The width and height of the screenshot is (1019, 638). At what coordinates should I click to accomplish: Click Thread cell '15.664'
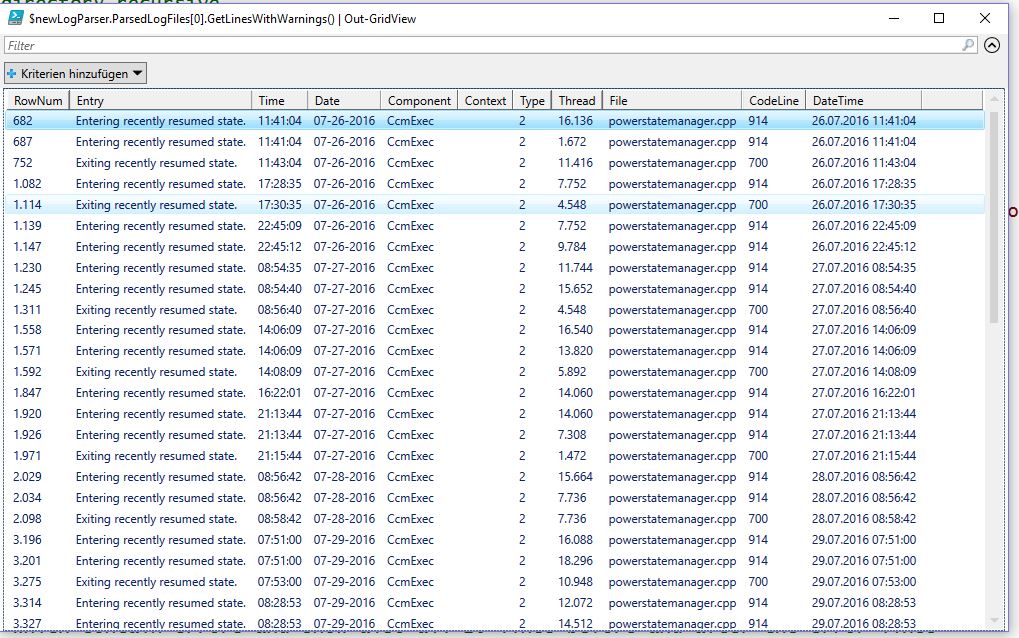575,477
